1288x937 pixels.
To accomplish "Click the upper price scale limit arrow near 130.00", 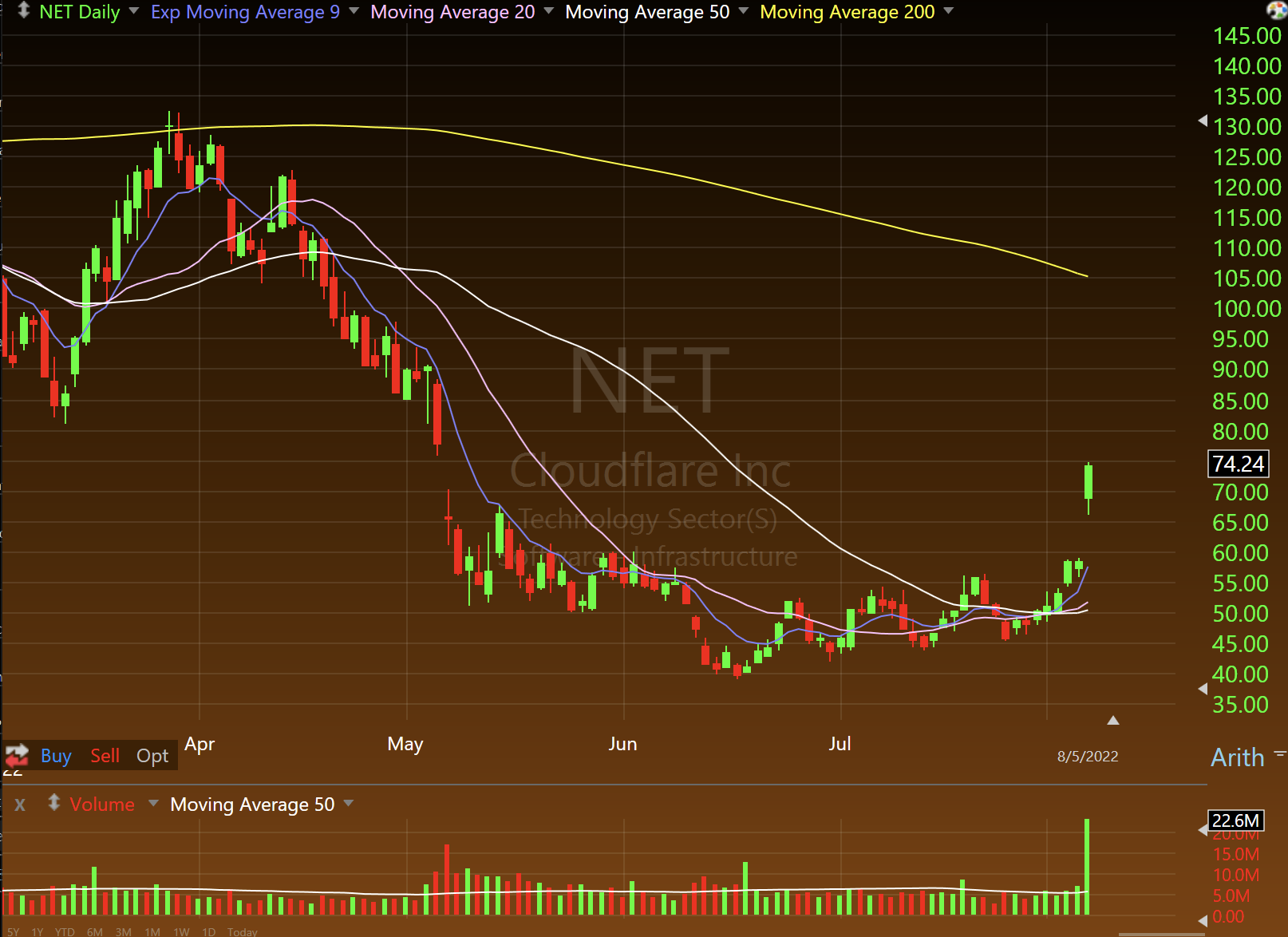I will (1203, 121).
